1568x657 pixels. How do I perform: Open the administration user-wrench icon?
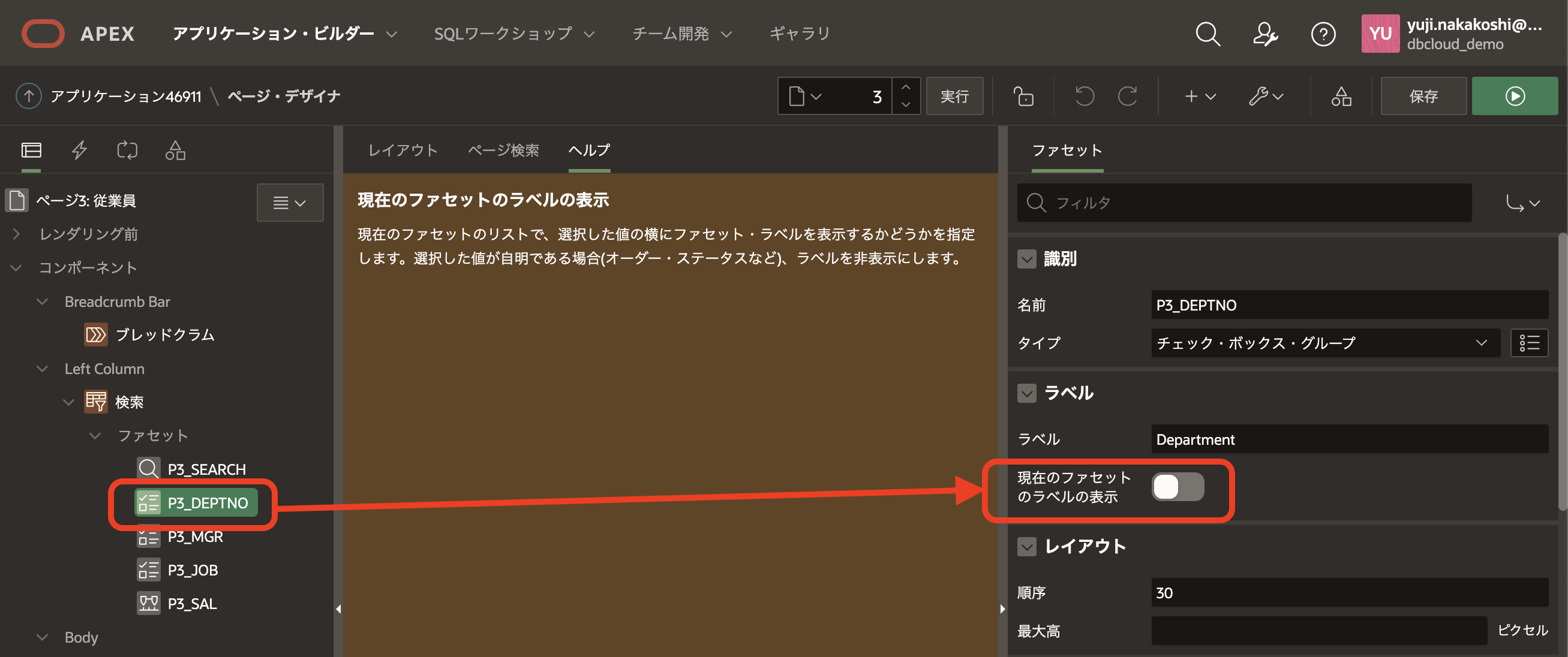point(1265,34)
